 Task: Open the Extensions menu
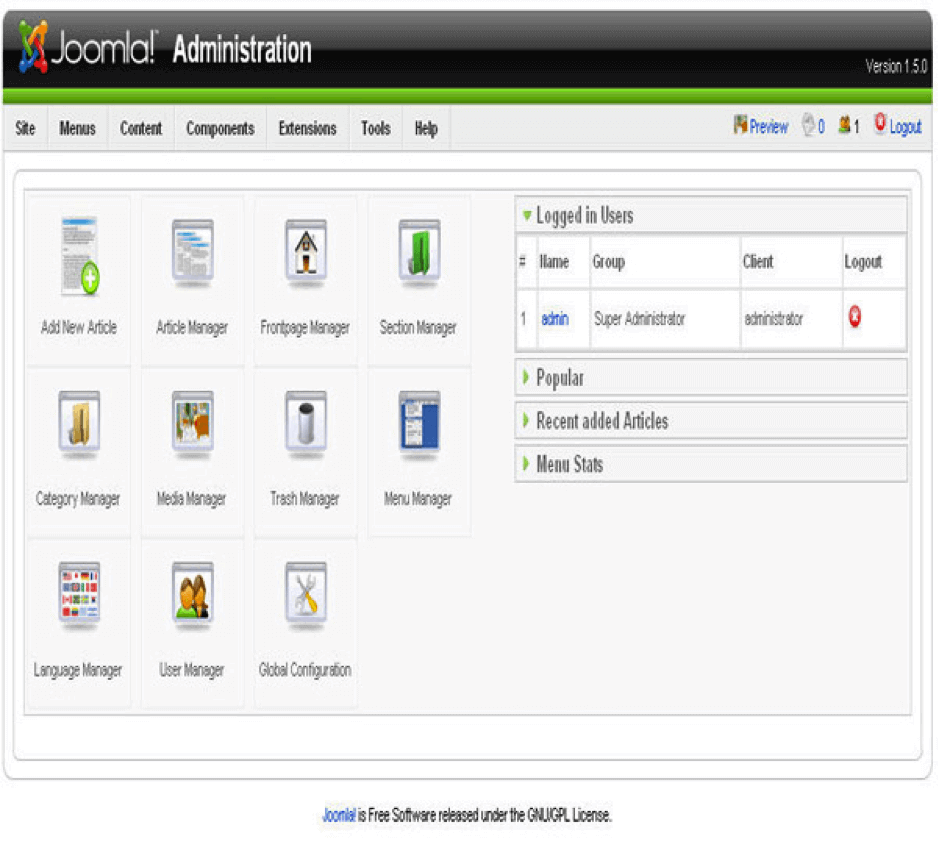coord(308,128)
